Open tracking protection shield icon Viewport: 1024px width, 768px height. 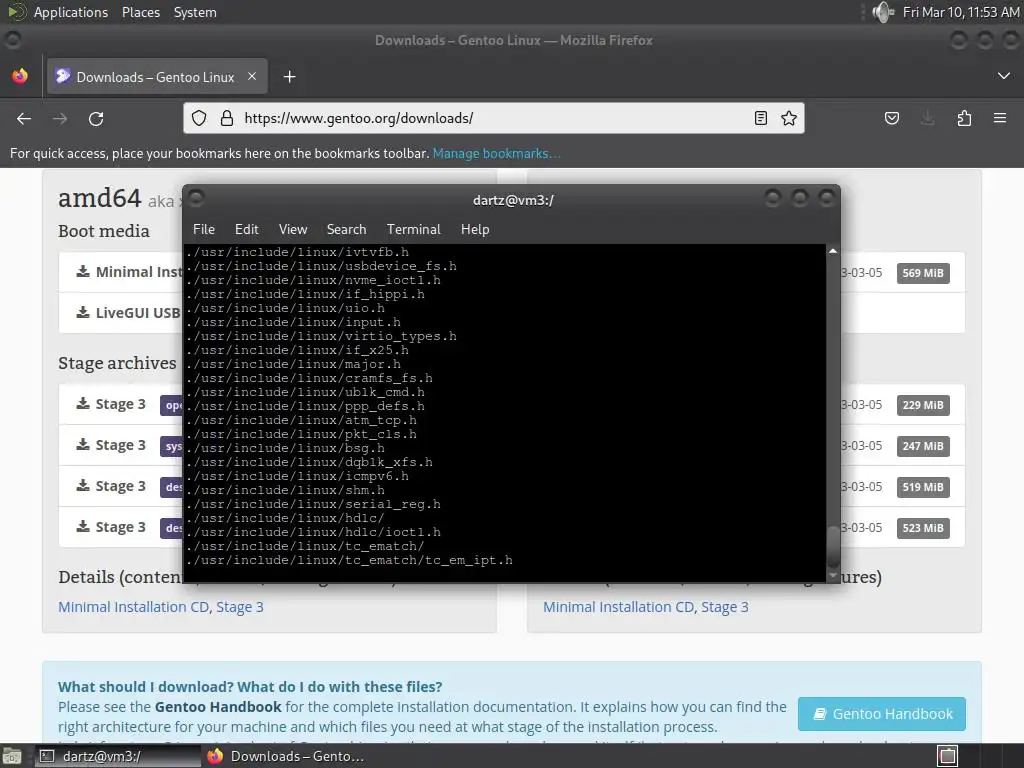point(199,118)
